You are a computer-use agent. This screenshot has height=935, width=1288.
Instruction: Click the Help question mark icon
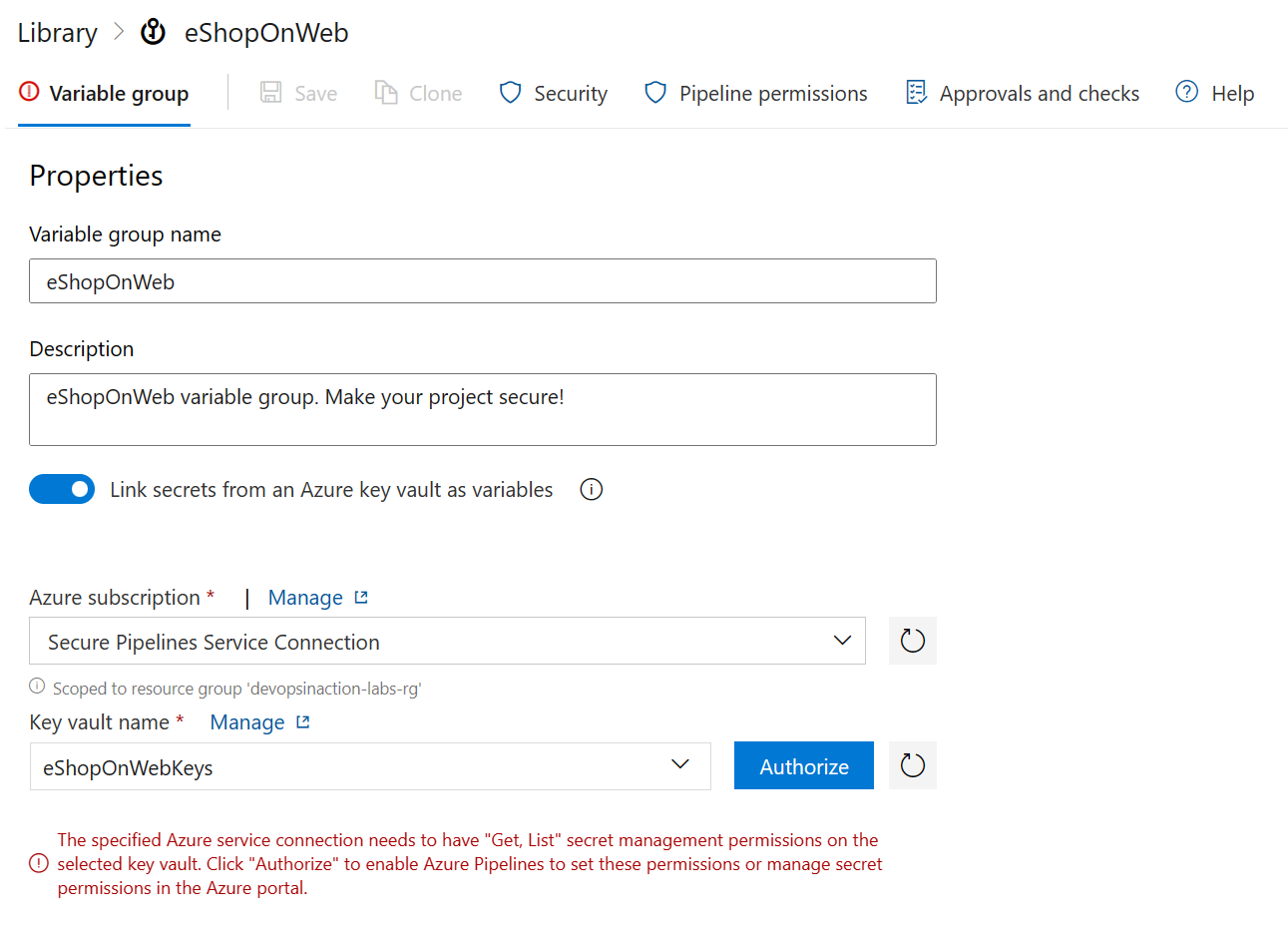point(1185,92)
